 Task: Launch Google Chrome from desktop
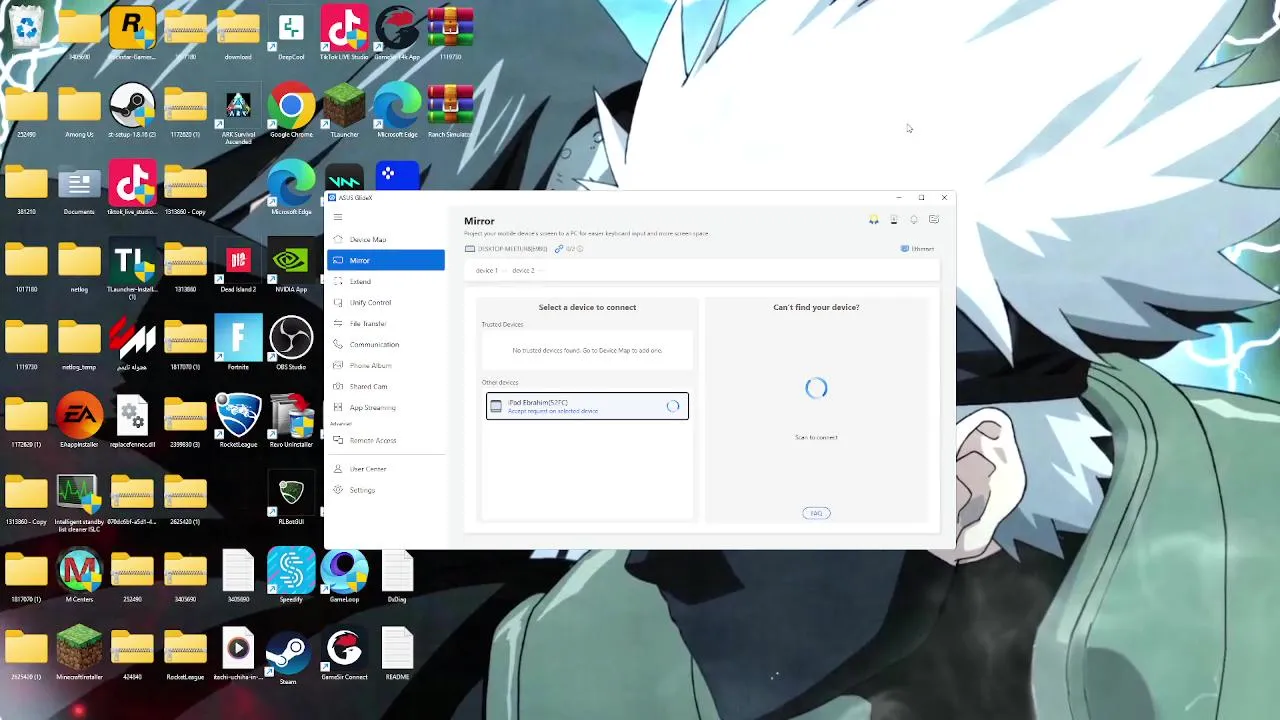tap(291, 112)
